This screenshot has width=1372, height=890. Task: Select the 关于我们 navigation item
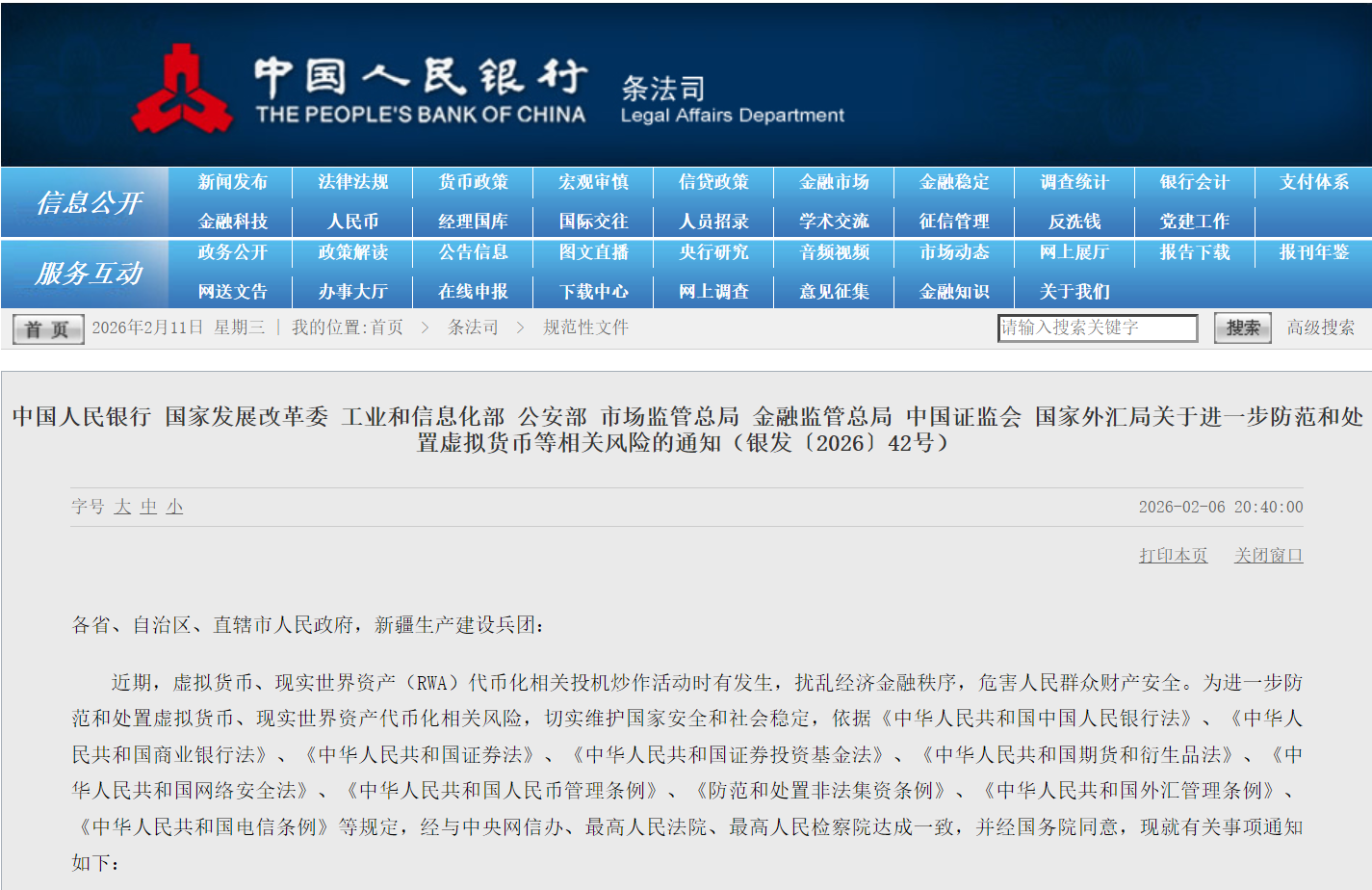click(x=1074, y=292)
